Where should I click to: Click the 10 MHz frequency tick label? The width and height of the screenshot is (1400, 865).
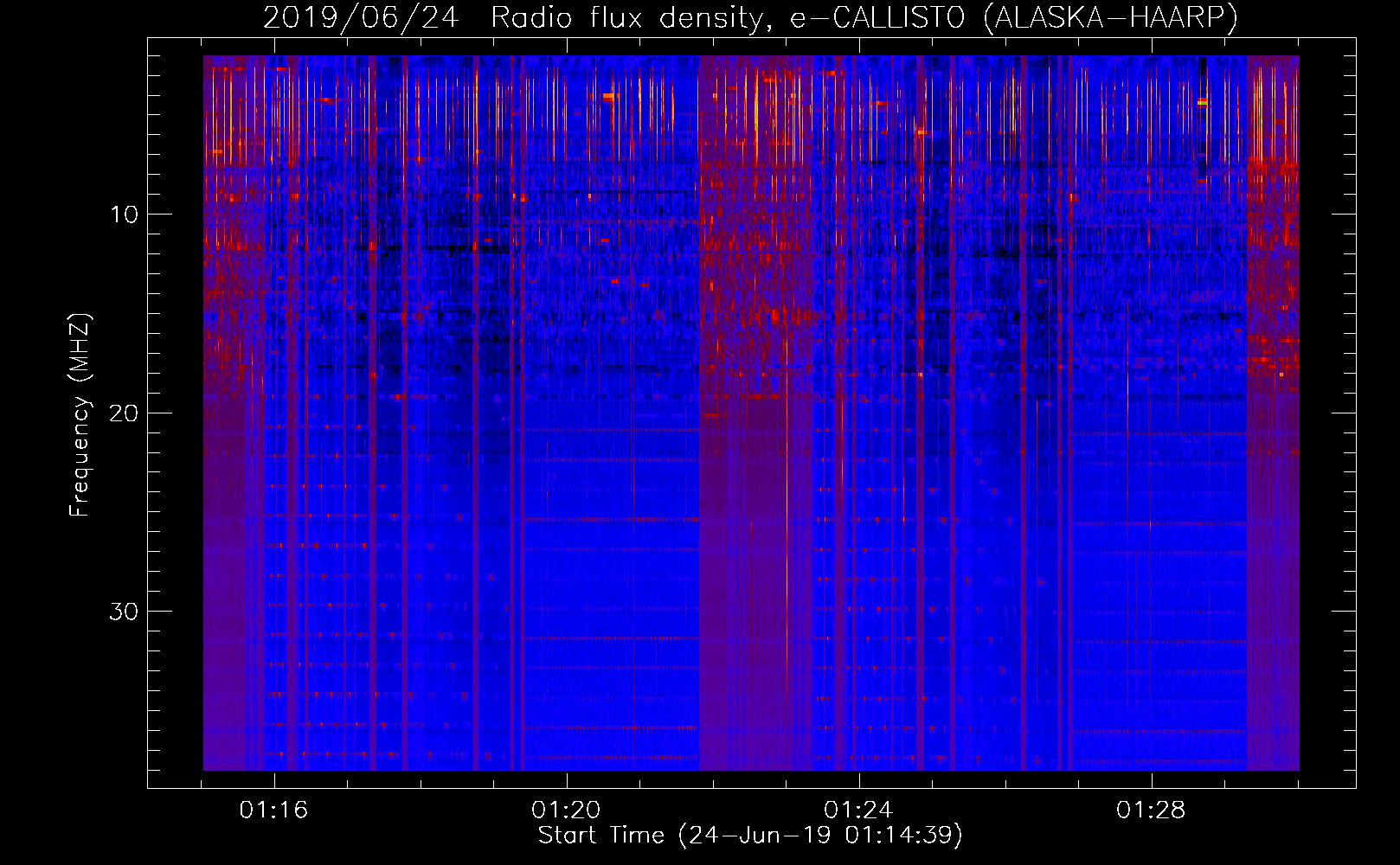click(x=124, y=215)
